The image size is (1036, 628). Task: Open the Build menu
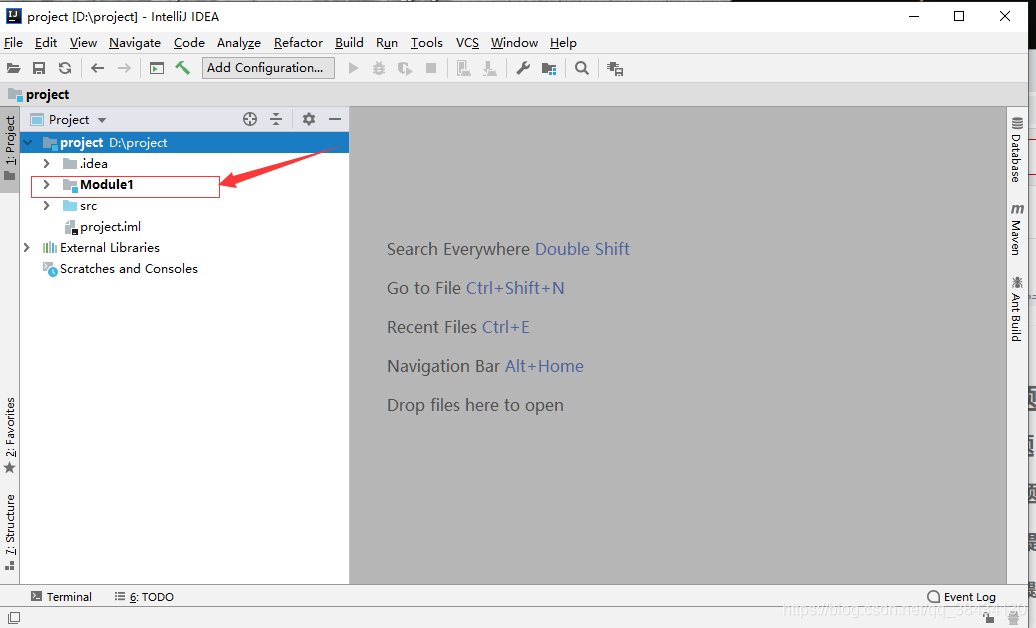[349, 42]
